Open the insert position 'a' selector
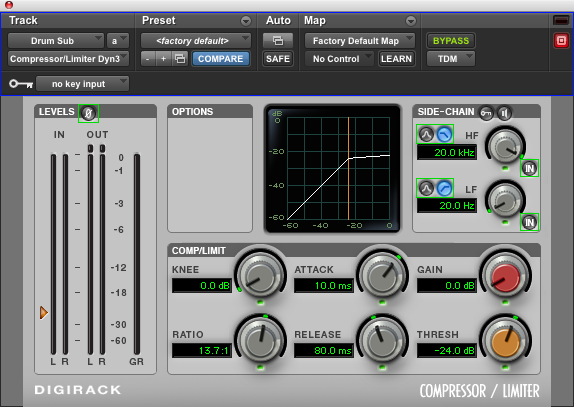574x407 pixels. tap(118, 41)
